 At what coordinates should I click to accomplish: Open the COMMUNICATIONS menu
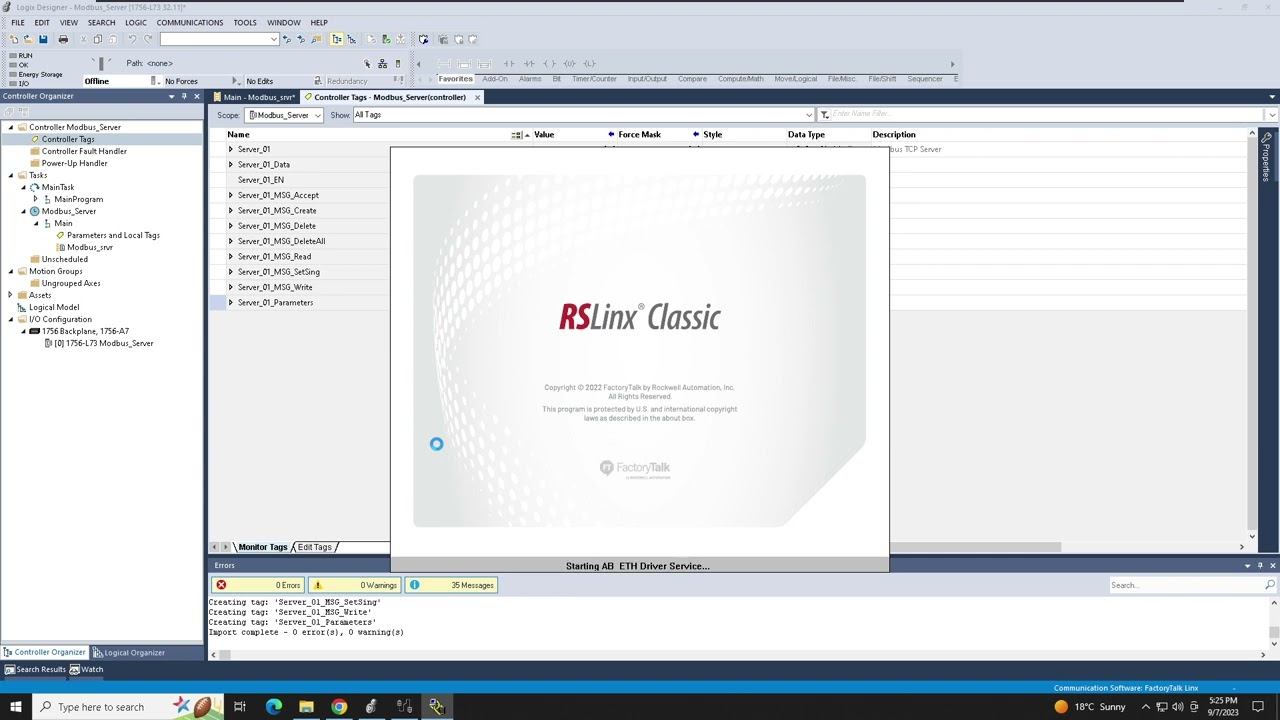tap(190, 22)
